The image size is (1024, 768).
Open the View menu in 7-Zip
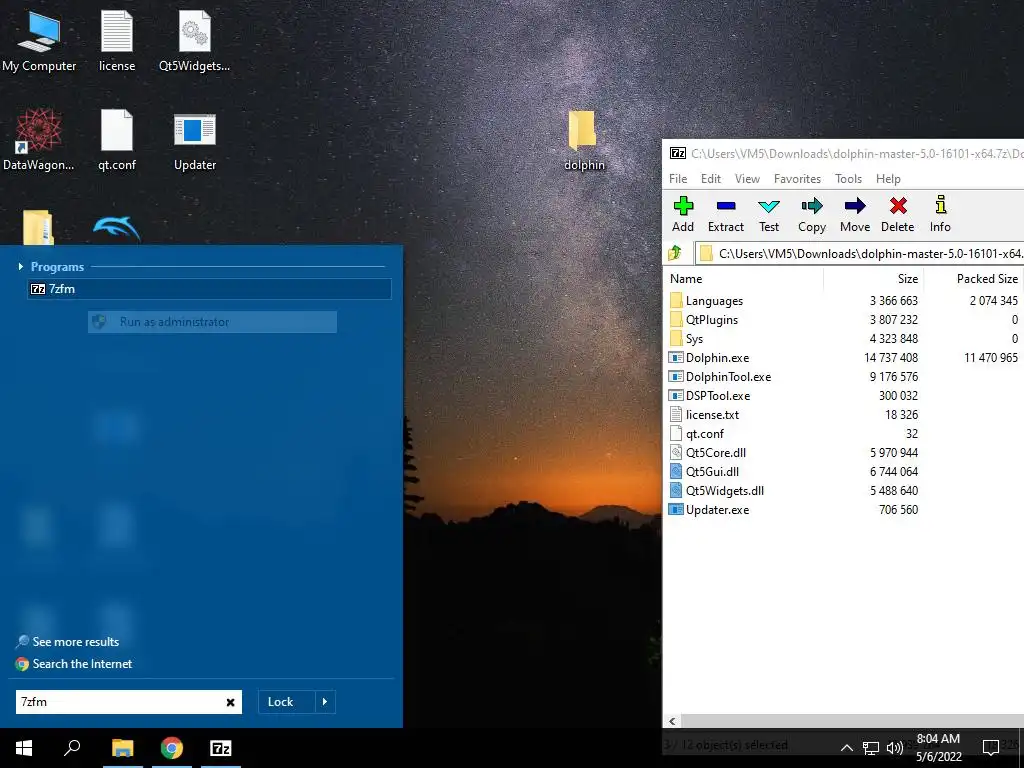click(x=747, y=178)
